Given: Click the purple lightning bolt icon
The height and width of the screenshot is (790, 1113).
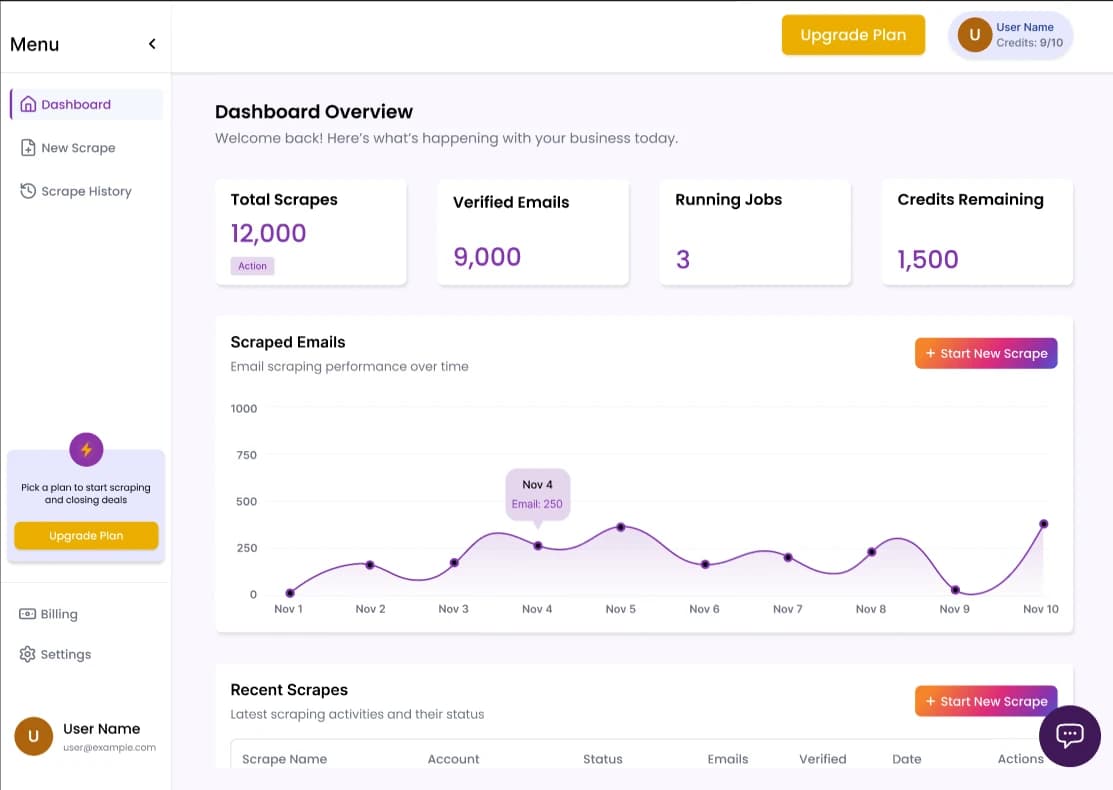Looking at the screenshot, I should pos(86,450).
